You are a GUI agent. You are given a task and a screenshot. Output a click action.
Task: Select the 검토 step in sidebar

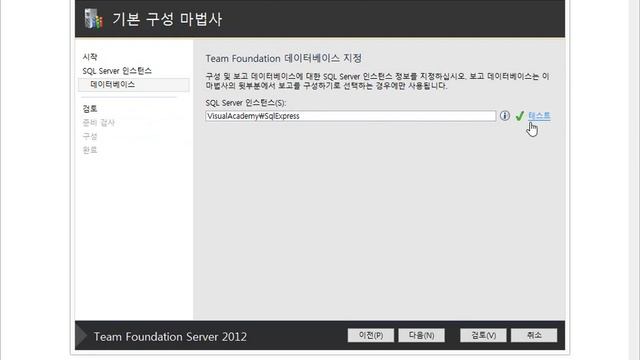(90, 109)
